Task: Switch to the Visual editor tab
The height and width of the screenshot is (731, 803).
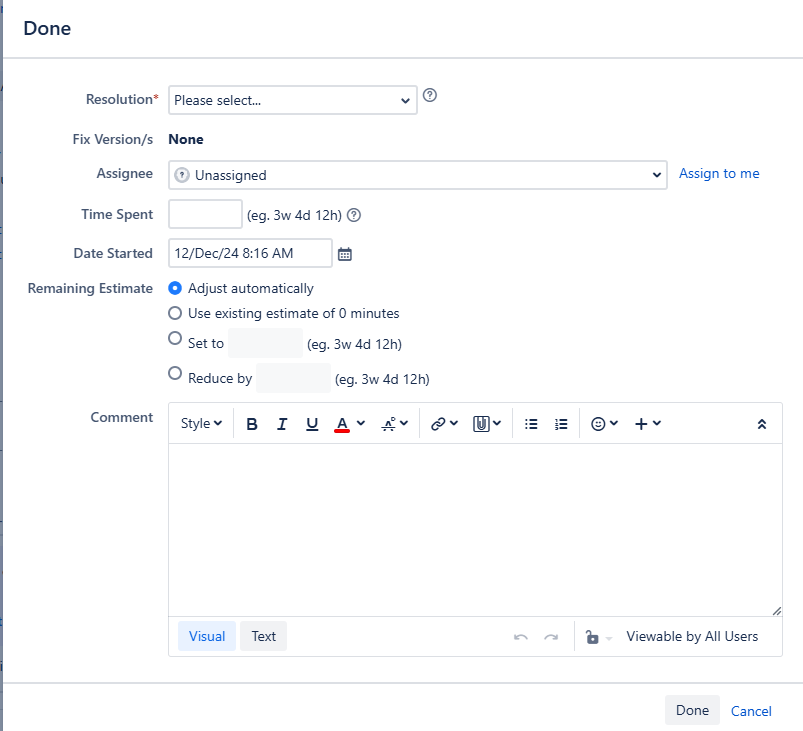Action: pos(207,636)
